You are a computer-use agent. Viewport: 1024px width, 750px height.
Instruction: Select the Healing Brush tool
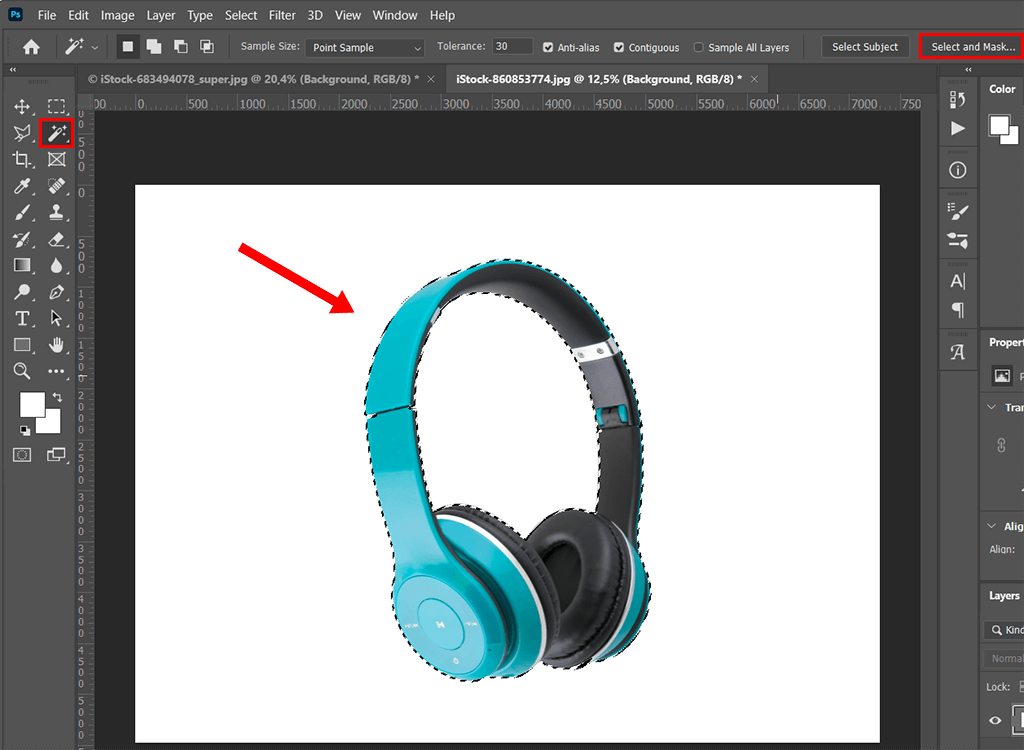[x=56, y=186]
